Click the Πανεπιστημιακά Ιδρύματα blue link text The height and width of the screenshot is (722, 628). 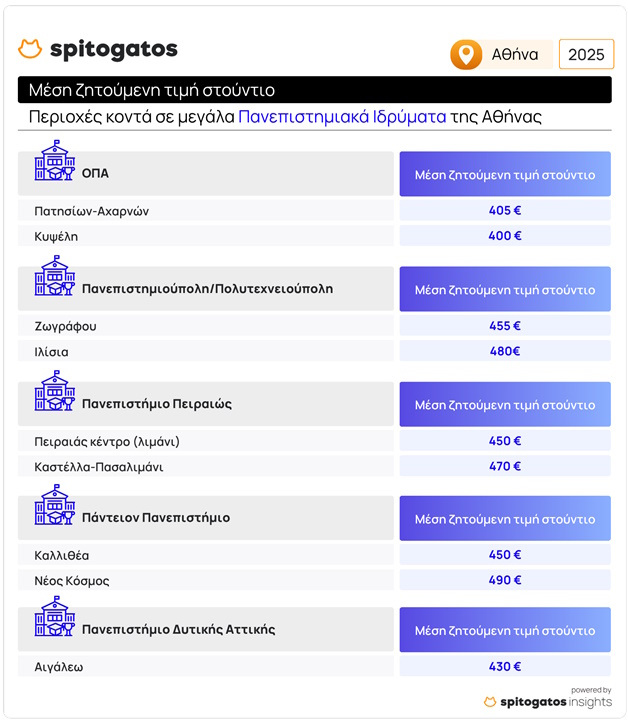pos(342,117)
